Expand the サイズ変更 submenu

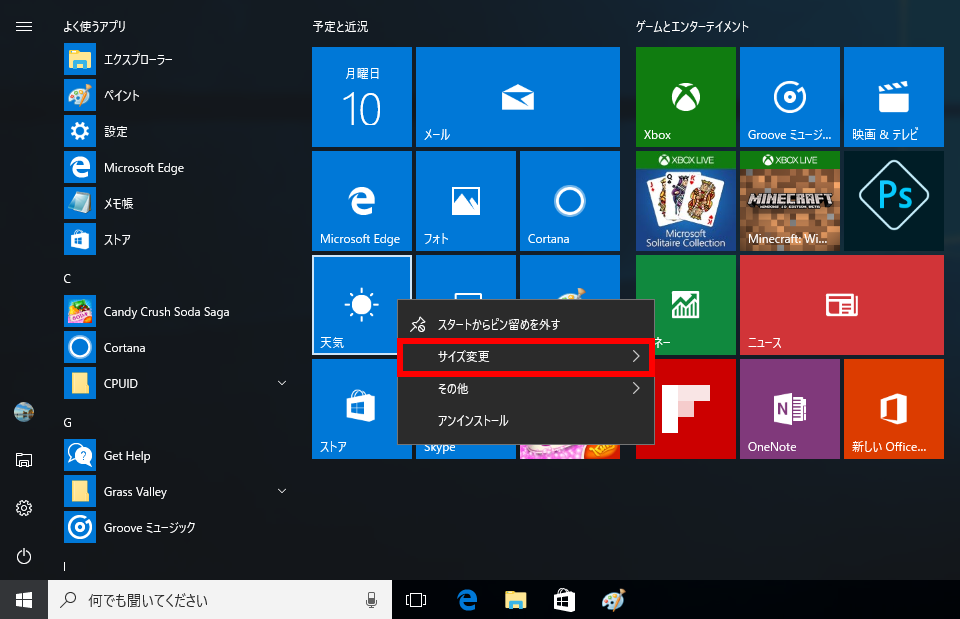(x=526, y=356)
